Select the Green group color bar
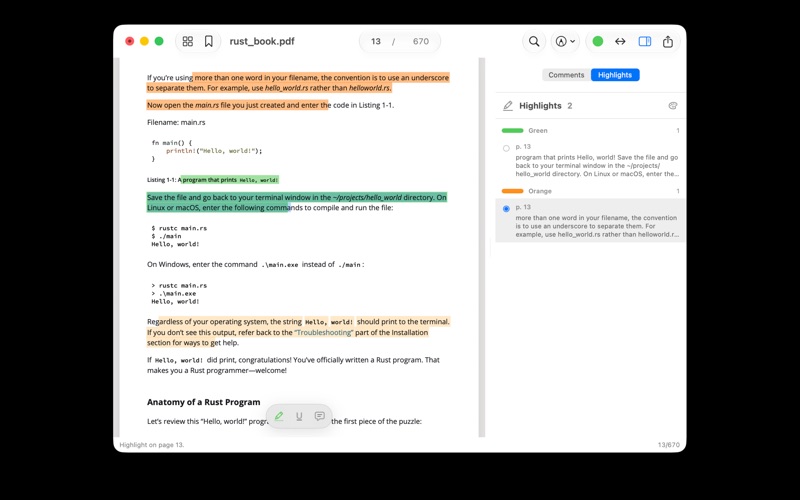The image size is (800, 500). (x=512, y=131)
